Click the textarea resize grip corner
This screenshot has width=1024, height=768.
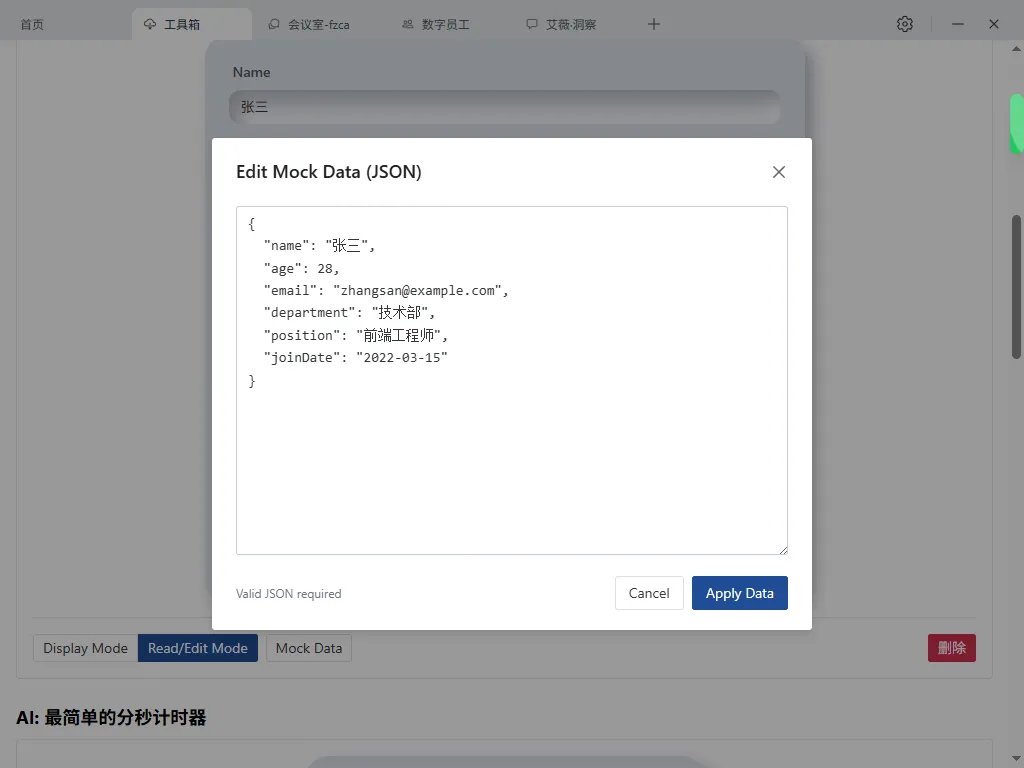pyautogui.click(x=784, y=550)
